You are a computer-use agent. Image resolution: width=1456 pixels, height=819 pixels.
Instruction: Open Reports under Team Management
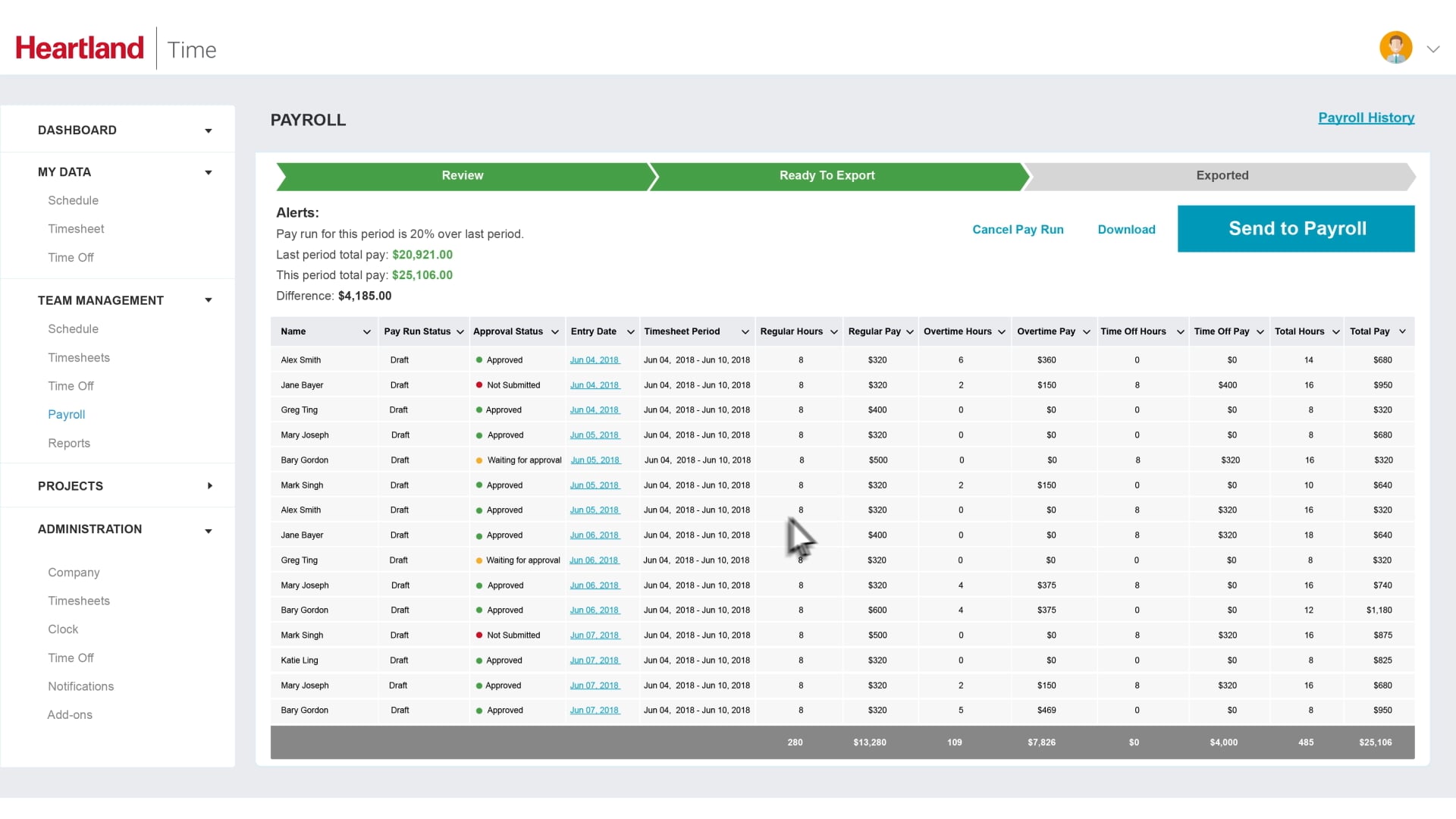69,443
